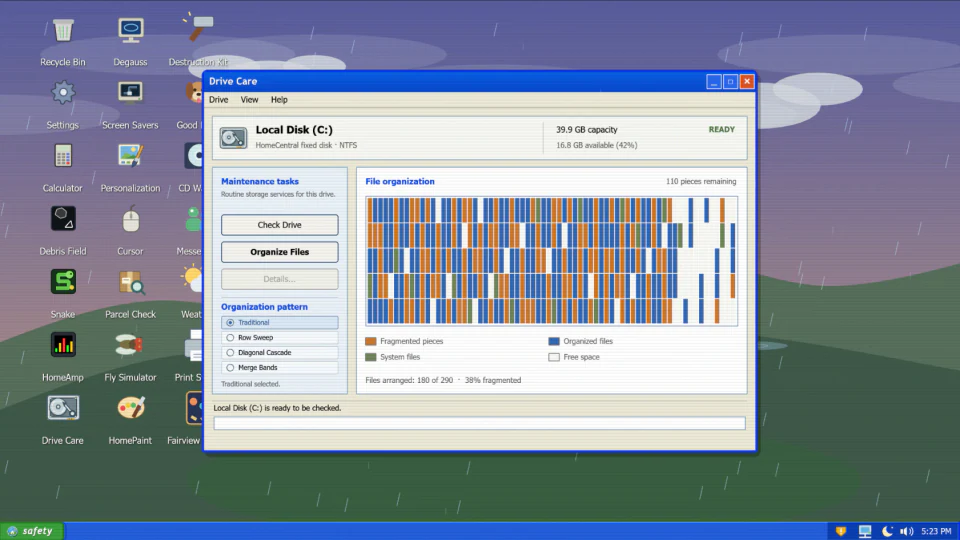This screenshot has height=540, width=960.
Task: Open the View menu
Action: 249,100
